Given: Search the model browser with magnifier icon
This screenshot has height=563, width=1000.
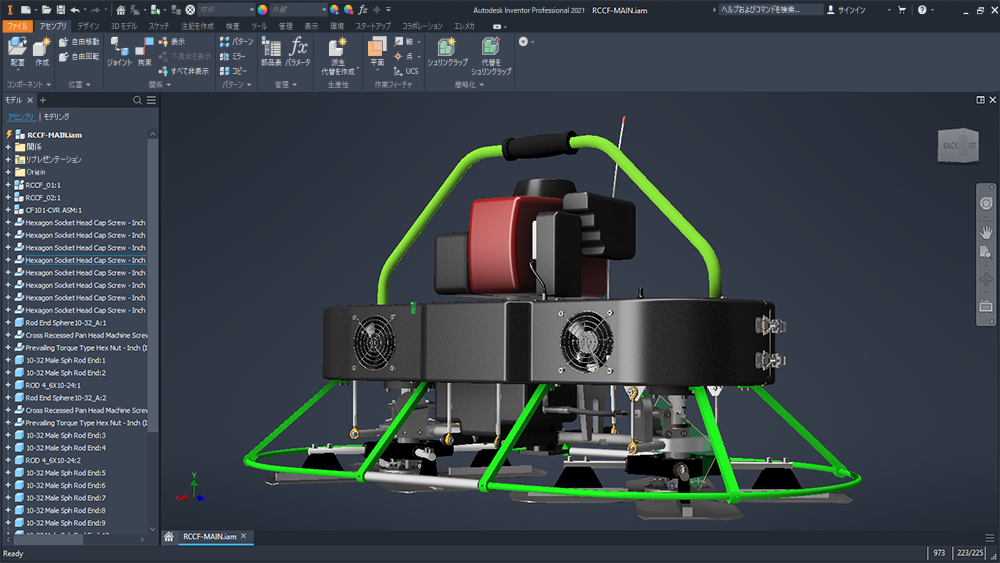Looking at the screenshot, I should (137, 100).
